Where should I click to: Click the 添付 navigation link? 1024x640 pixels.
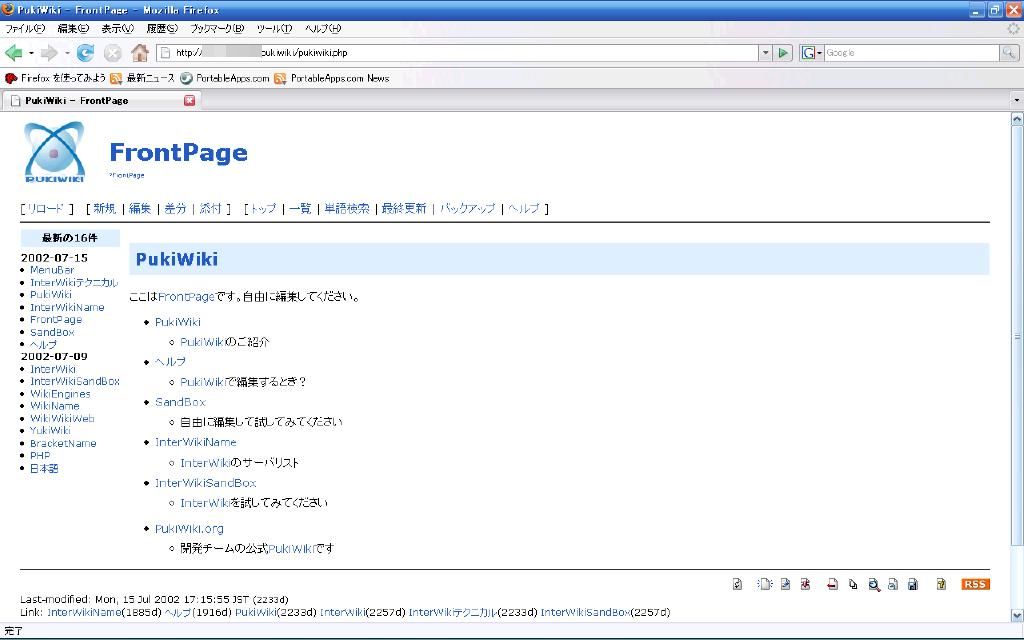coord(210,208)
